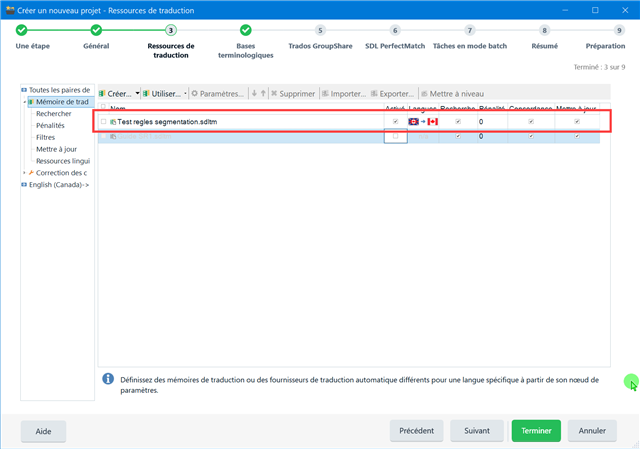
Task: Open the Utiliser dropdown arrow
Action: click(185, 93)
